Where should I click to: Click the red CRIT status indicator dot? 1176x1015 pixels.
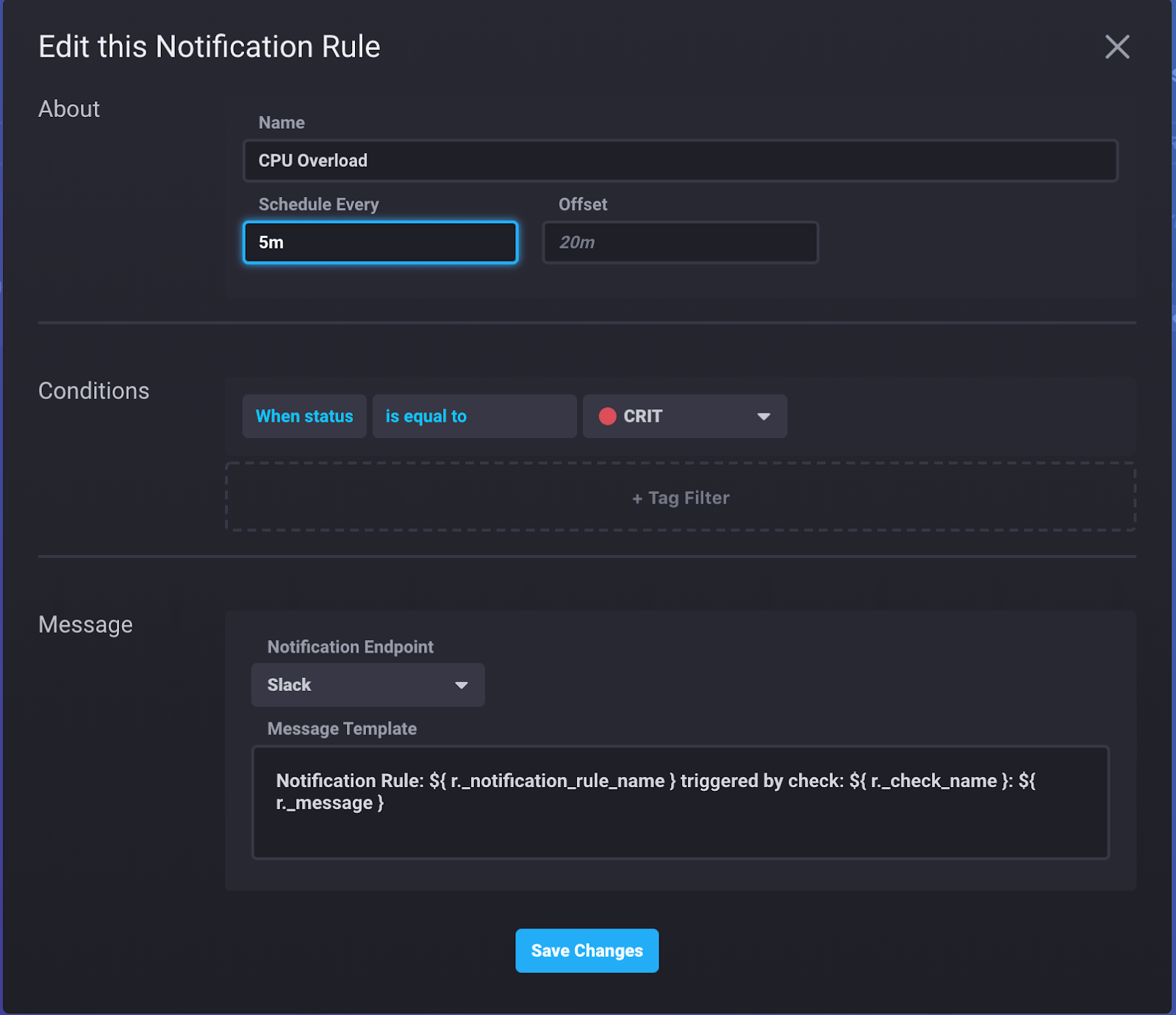[x=608, y=416]
